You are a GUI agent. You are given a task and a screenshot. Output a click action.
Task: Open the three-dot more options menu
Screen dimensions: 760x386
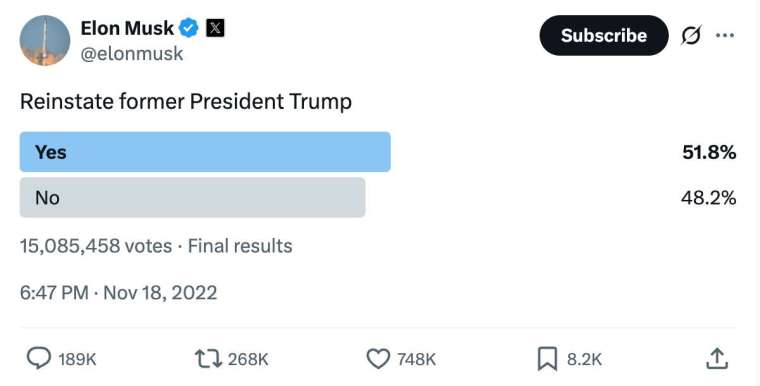725,35
